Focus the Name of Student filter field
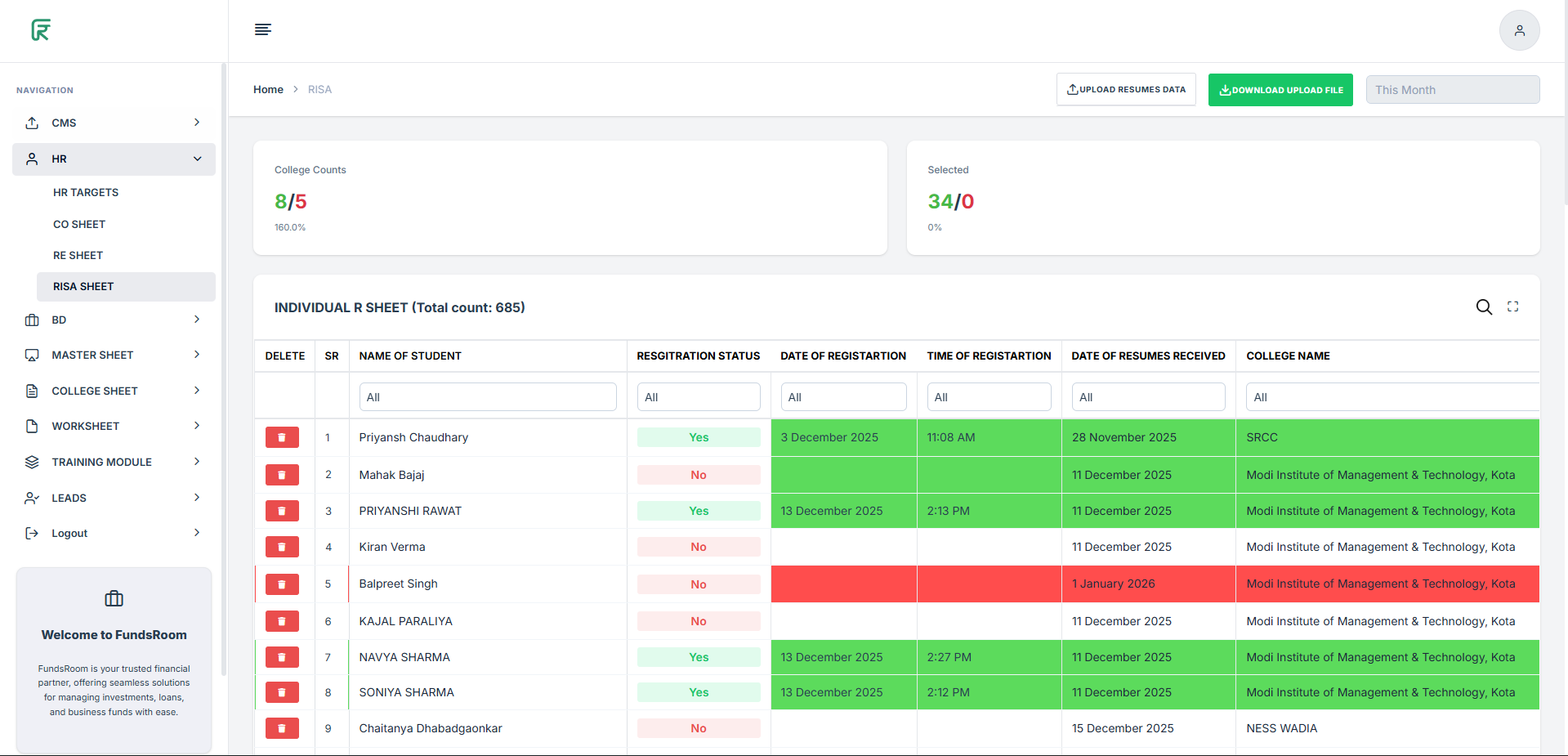Screen dimensions: 1568x756 487,397
